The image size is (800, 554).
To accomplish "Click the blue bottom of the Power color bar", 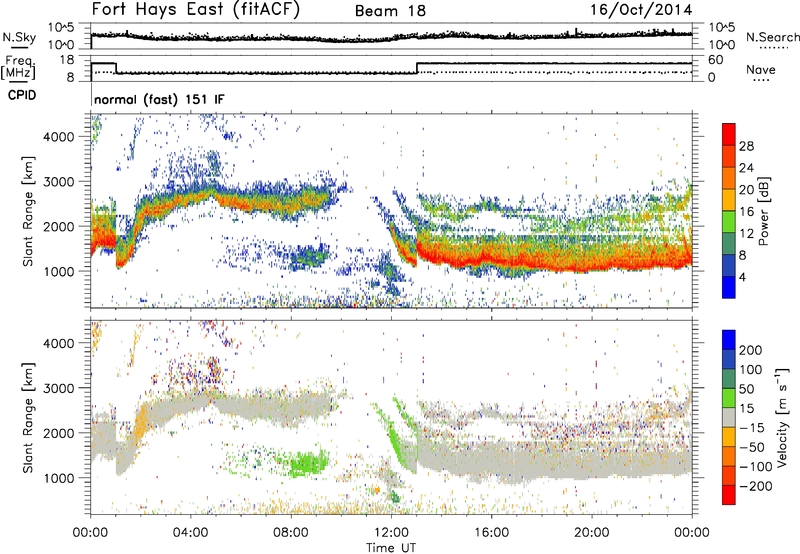I will tap(729, 288).
